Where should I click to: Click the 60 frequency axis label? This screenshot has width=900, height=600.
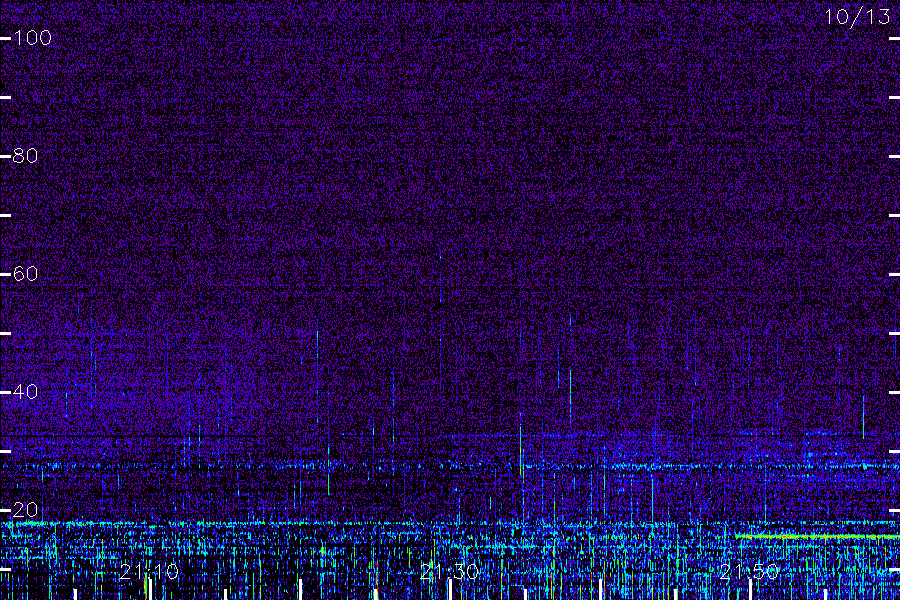[x=25, y=273]
